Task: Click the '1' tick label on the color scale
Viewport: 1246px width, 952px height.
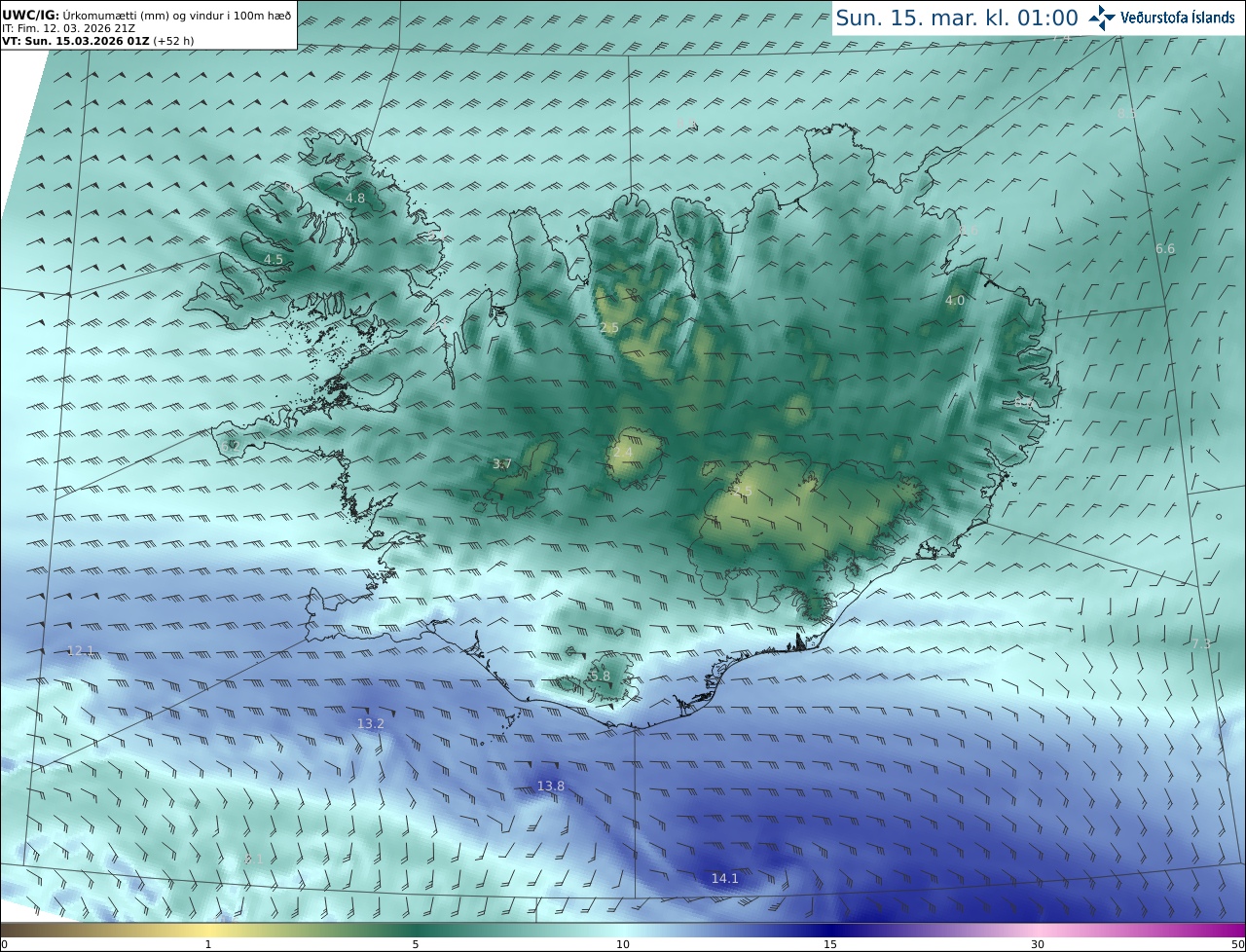Action: tap(208, 944)
